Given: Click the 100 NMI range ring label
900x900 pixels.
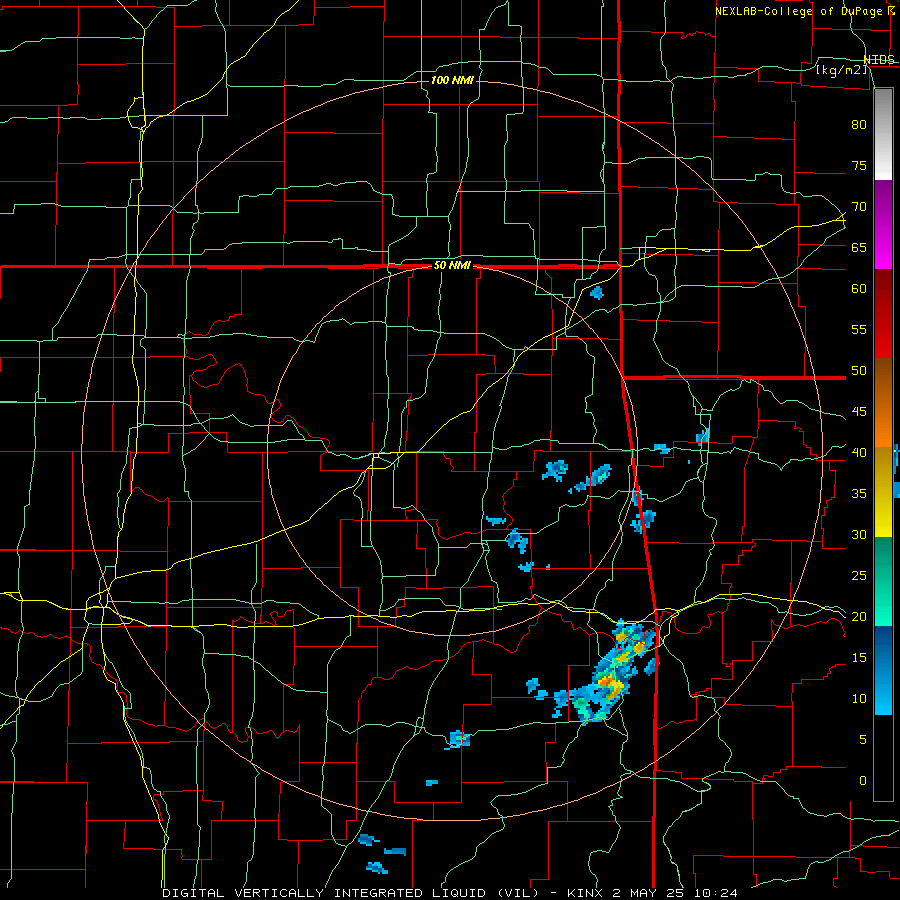Looking at the screenshot, I should tap(452, 80).
